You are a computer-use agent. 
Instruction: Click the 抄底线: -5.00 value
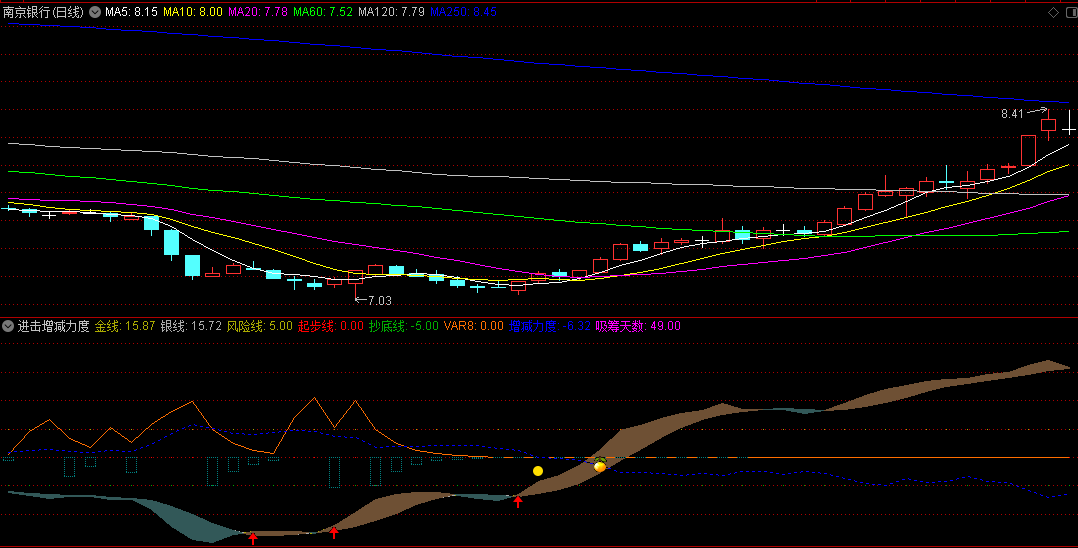click(x=404, y=326)
